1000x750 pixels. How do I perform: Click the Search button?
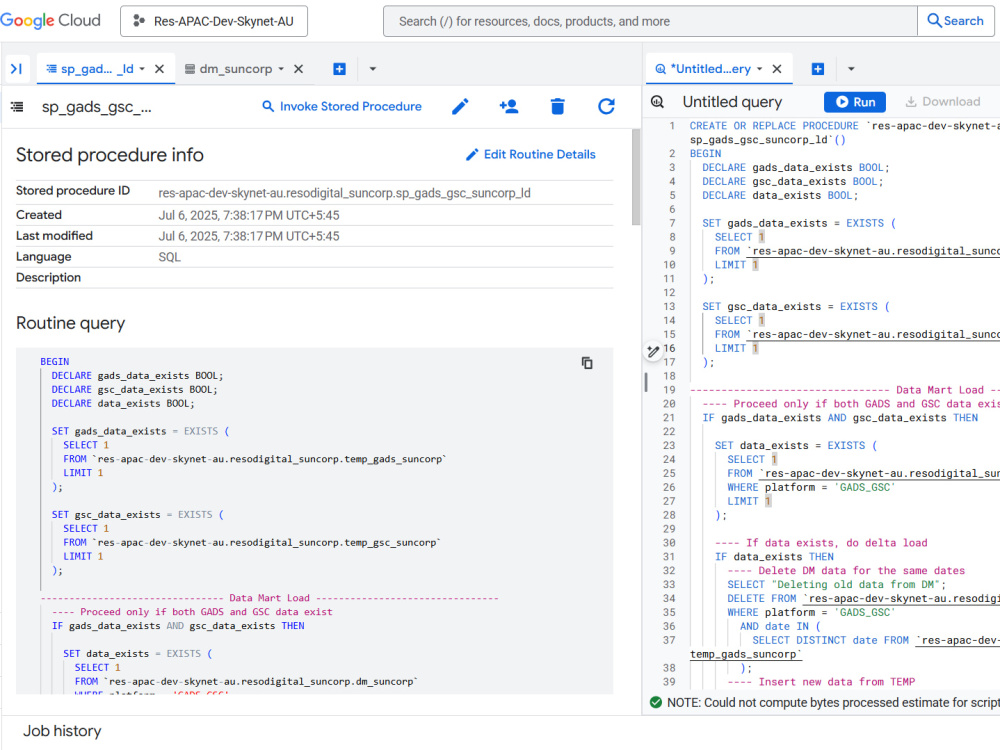tap(955, 21)
